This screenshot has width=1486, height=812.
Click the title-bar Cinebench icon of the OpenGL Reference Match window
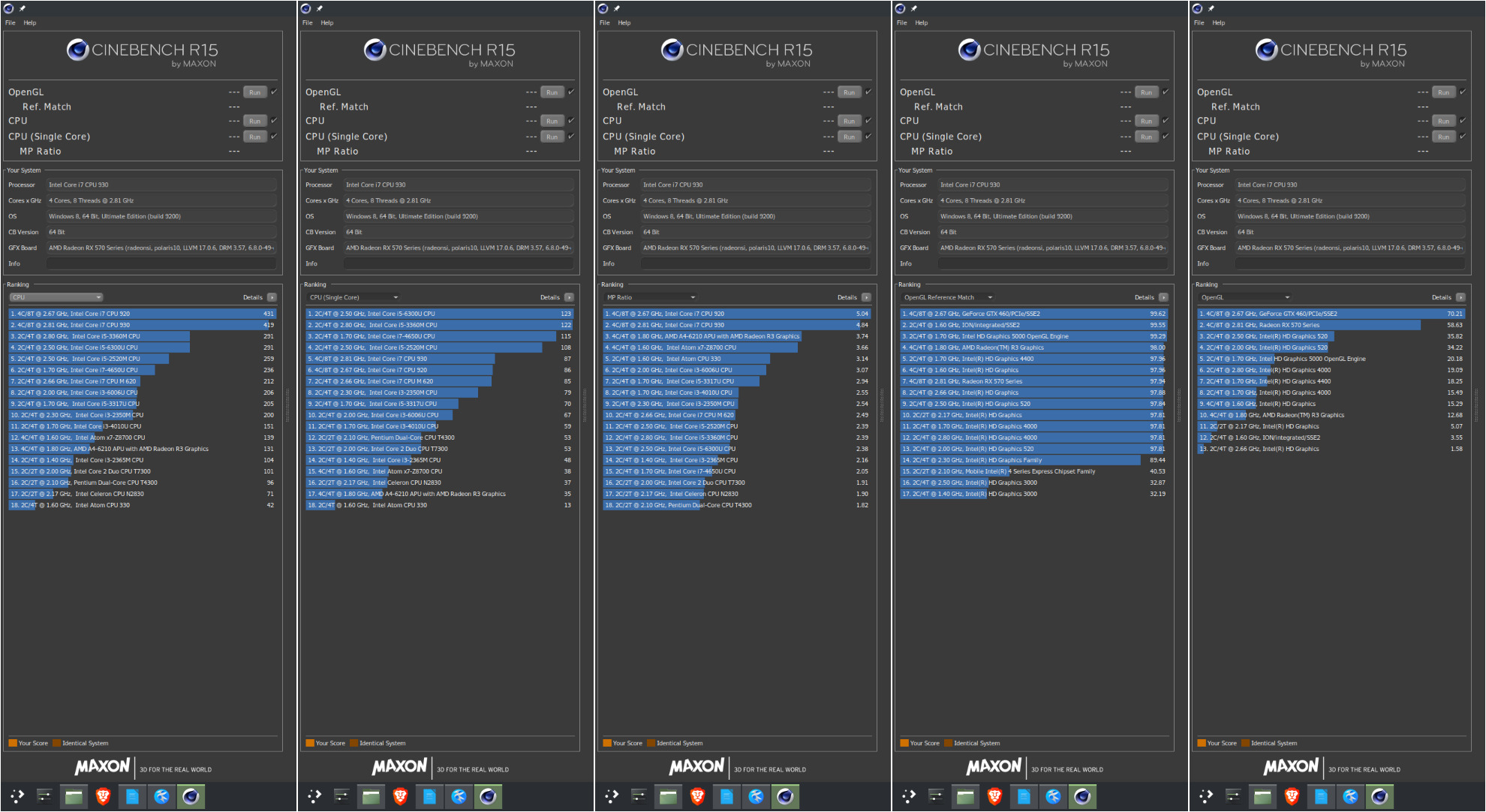(901, 8)
